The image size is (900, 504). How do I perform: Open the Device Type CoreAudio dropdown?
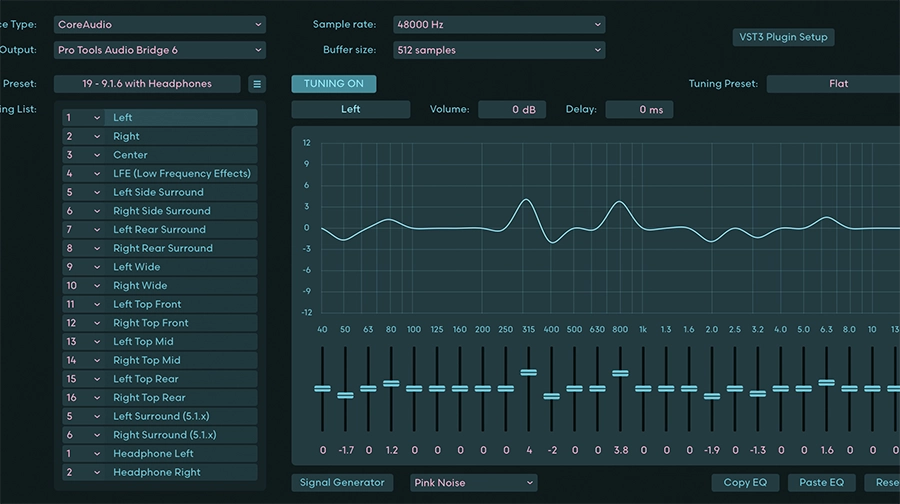pos(159,24)
